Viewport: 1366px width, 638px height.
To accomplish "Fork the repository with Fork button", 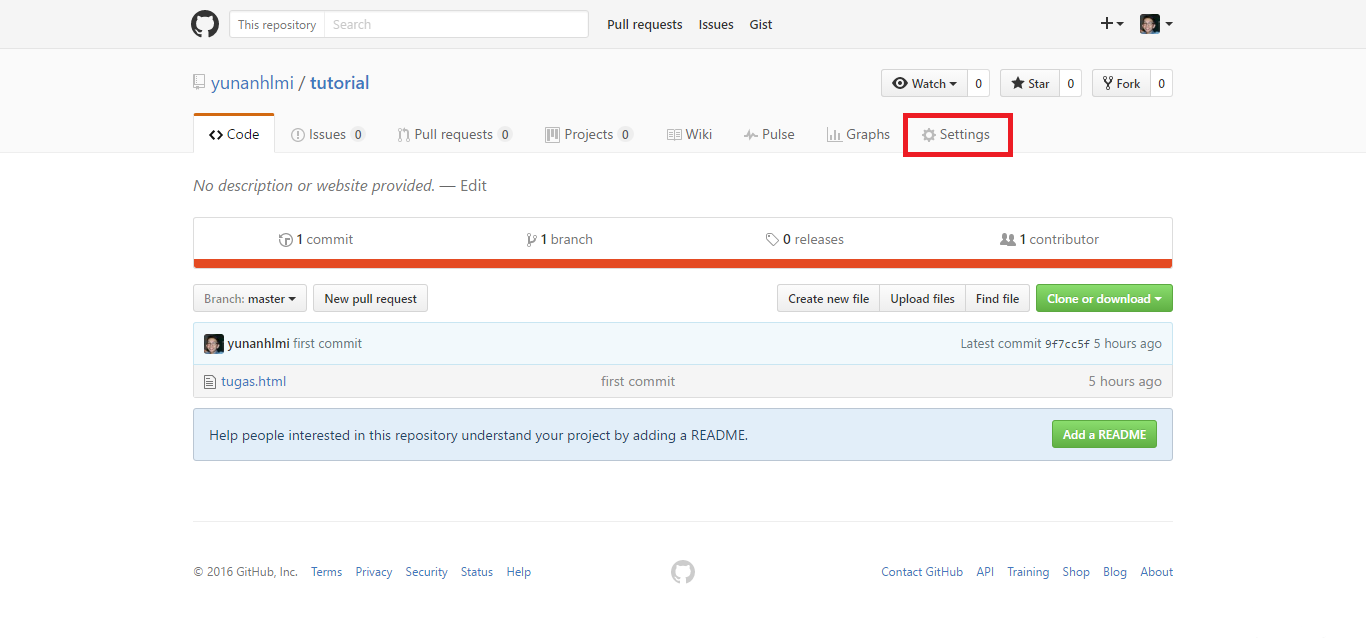I will [1121, 83].
